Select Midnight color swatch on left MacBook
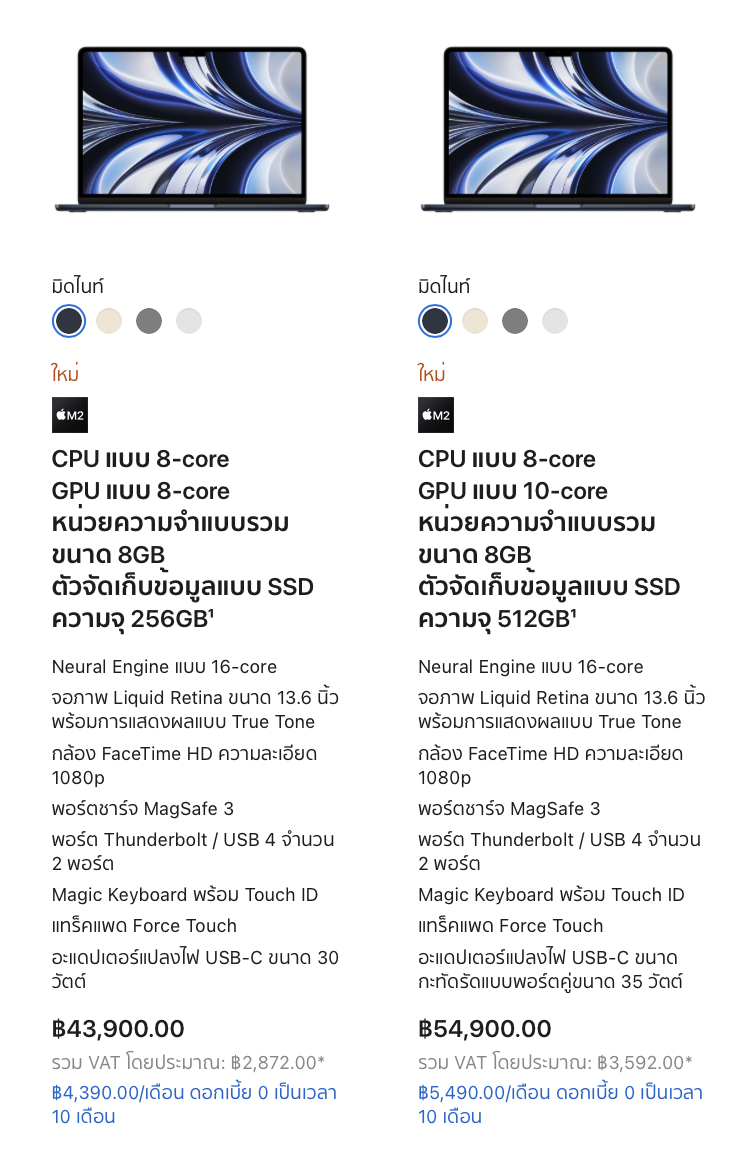 click(x=69, y=321)
